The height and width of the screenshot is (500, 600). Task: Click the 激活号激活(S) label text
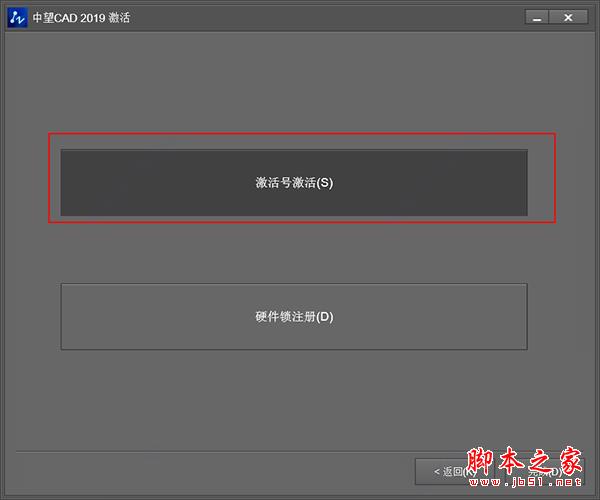point(294,182)
